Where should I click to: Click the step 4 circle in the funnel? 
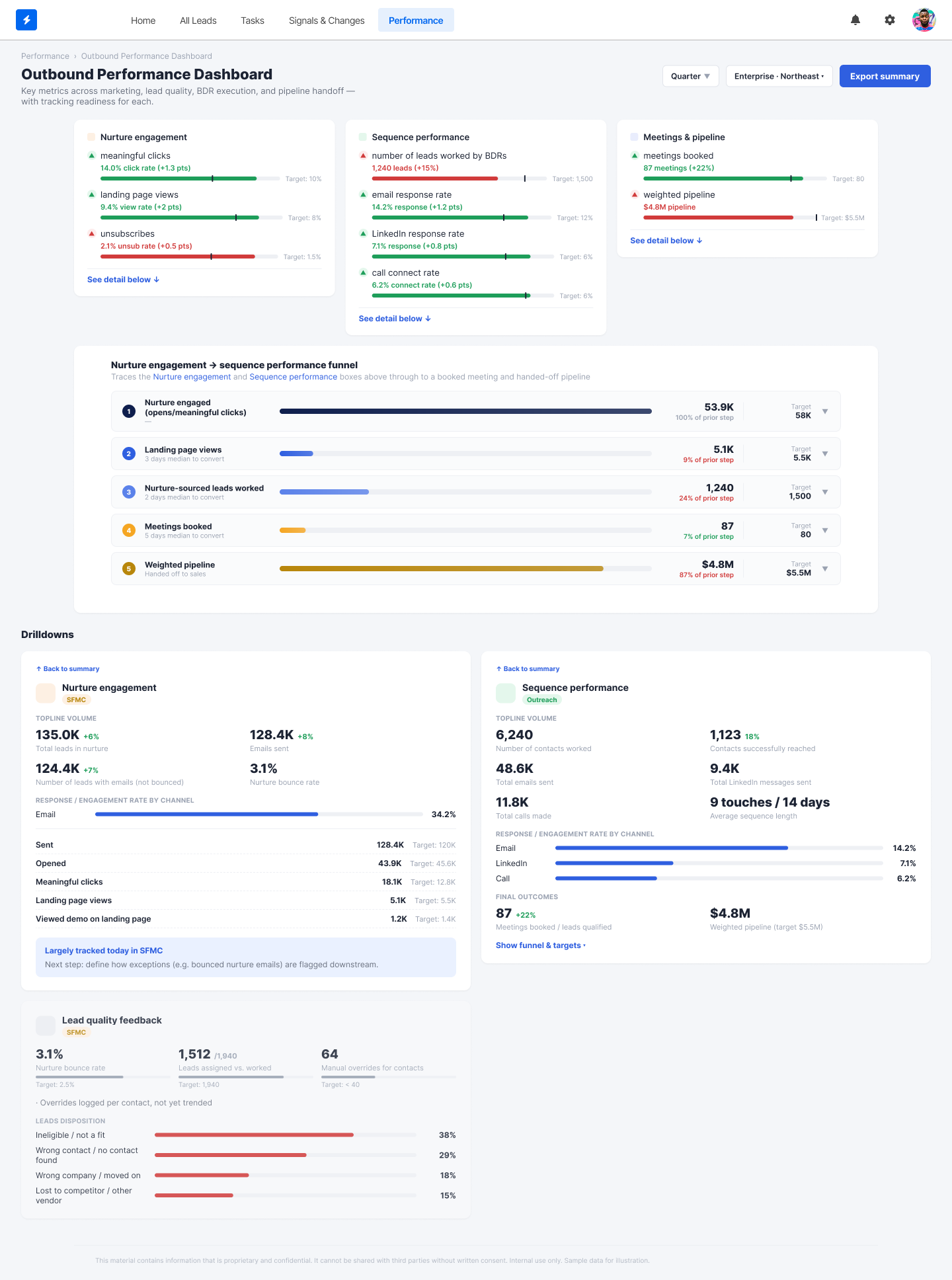[129, 530]
